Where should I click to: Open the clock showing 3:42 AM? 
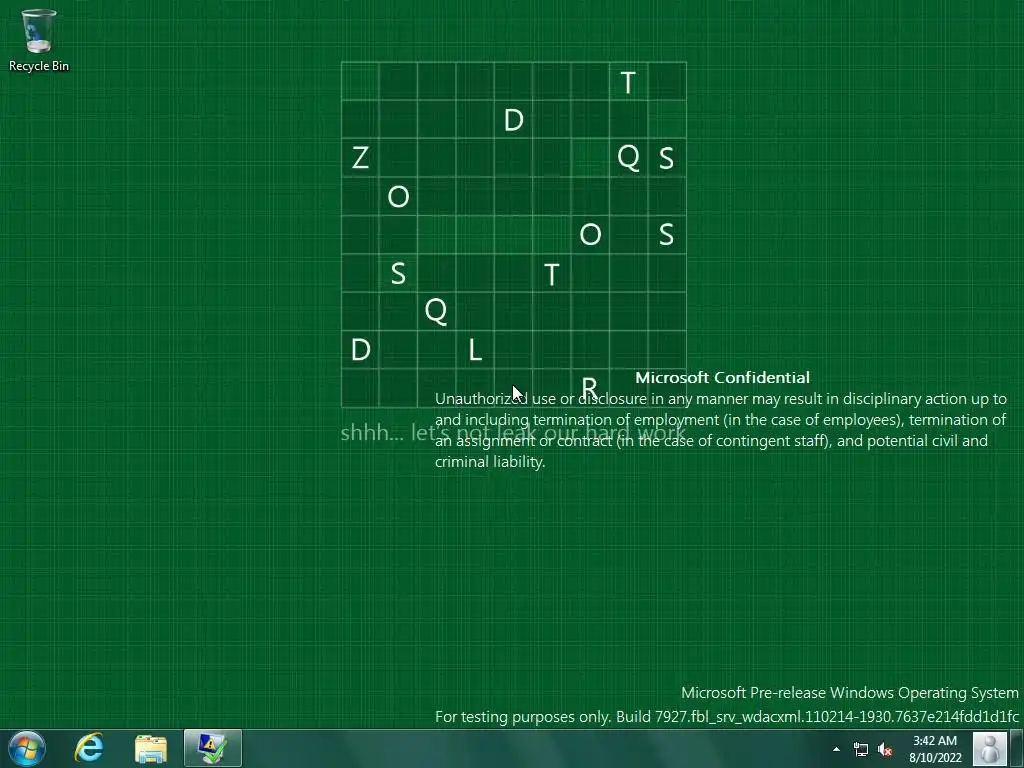coord(935,749)
